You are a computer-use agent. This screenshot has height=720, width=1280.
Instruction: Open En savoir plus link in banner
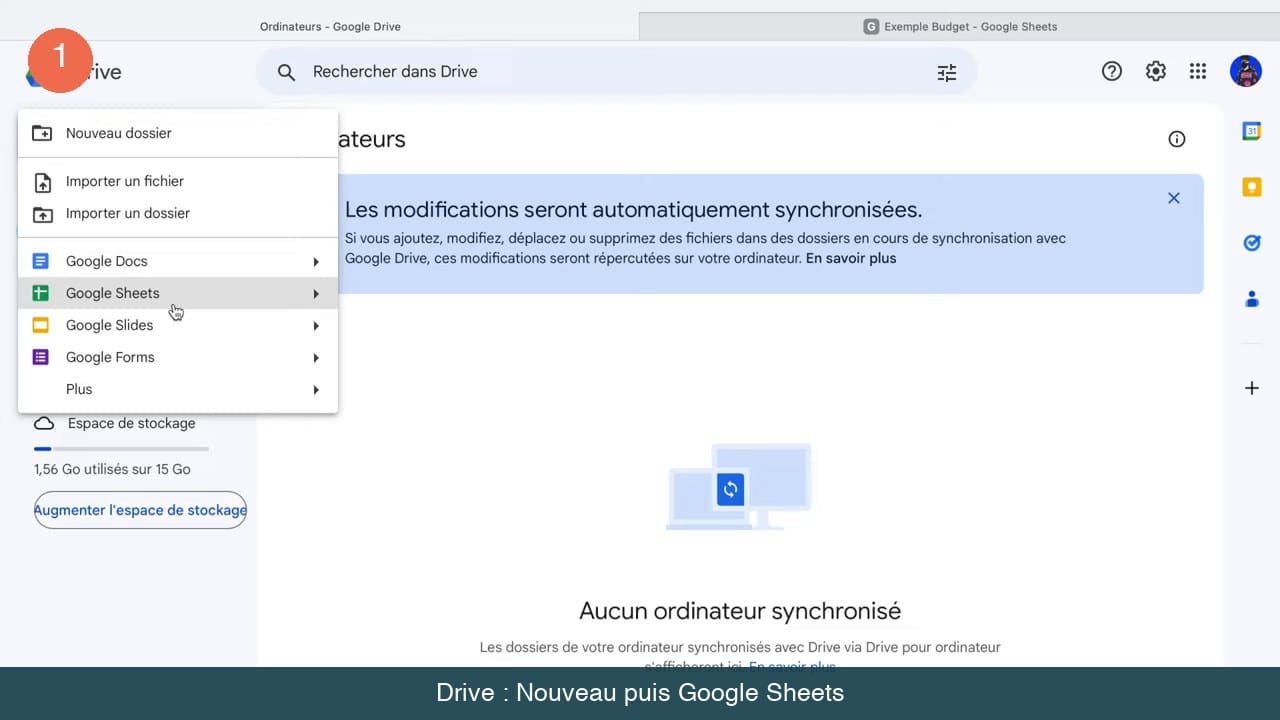click(851, 258)
